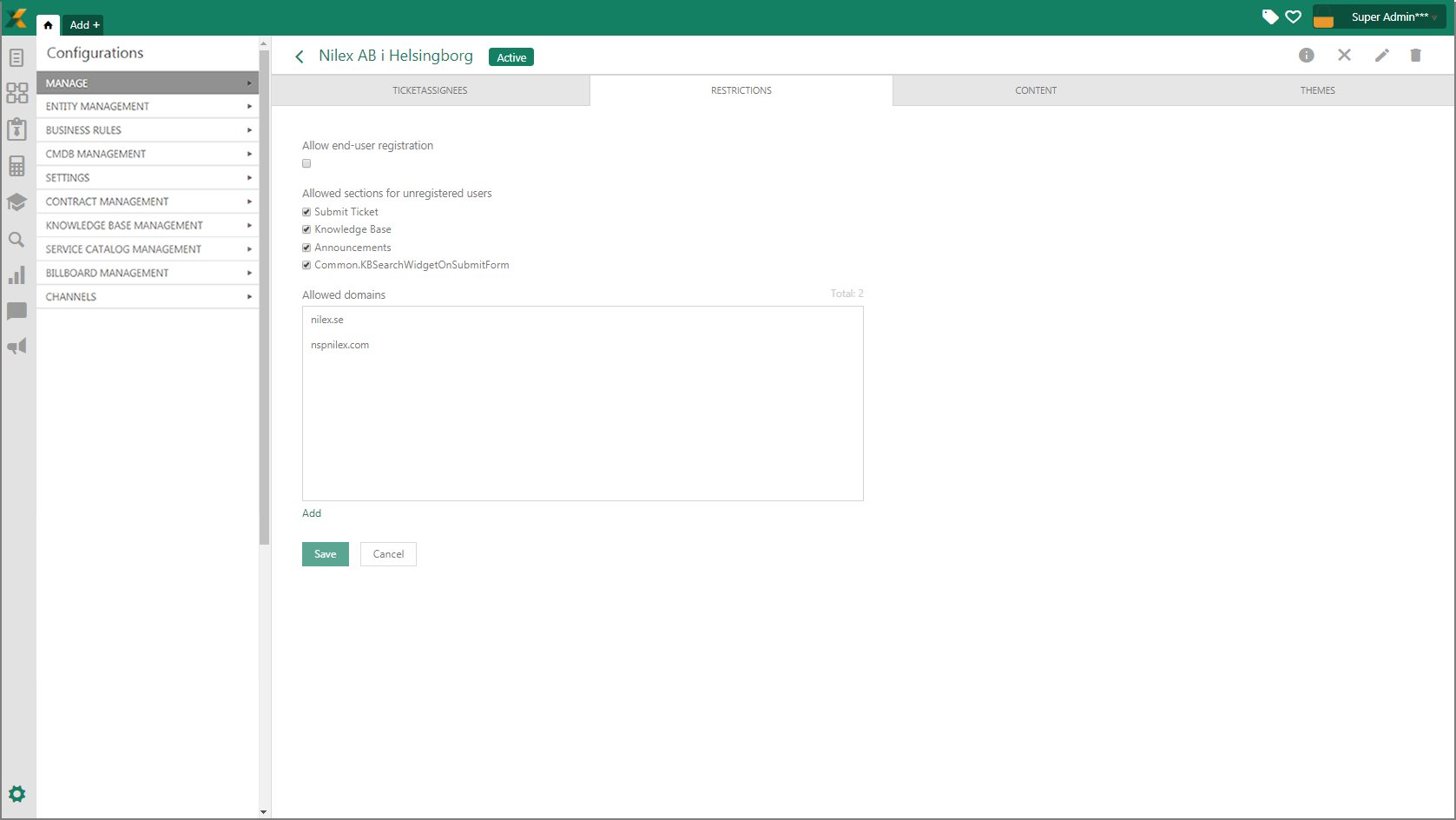Show entity info icon
Viewport: 1456px width, 820px height.
pyautogui.click(x=1307, y=56)
